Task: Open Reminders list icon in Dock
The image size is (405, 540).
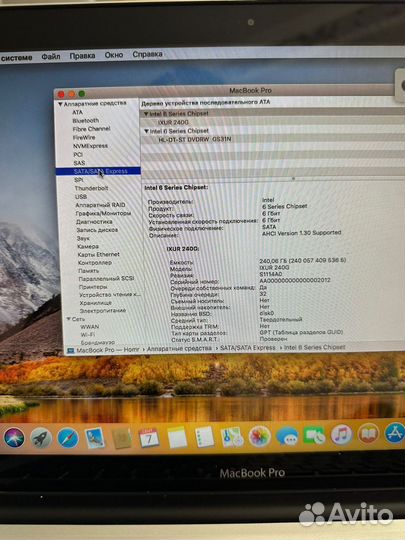Action: tap(204, 437)
